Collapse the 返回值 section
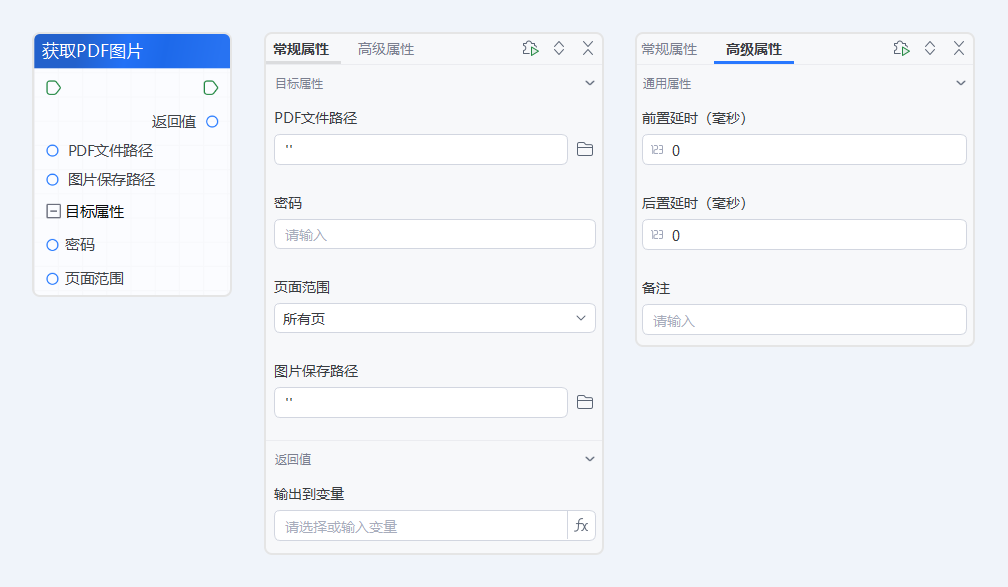Viewport: 1008px width, 587px height. [x=591, y=458]
